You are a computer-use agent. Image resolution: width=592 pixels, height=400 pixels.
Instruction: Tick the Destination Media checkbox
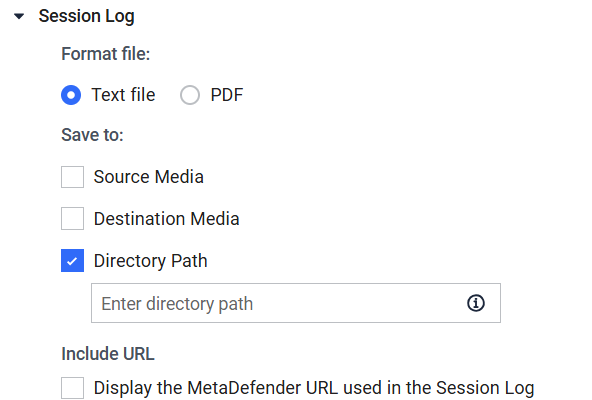(72, 218)
